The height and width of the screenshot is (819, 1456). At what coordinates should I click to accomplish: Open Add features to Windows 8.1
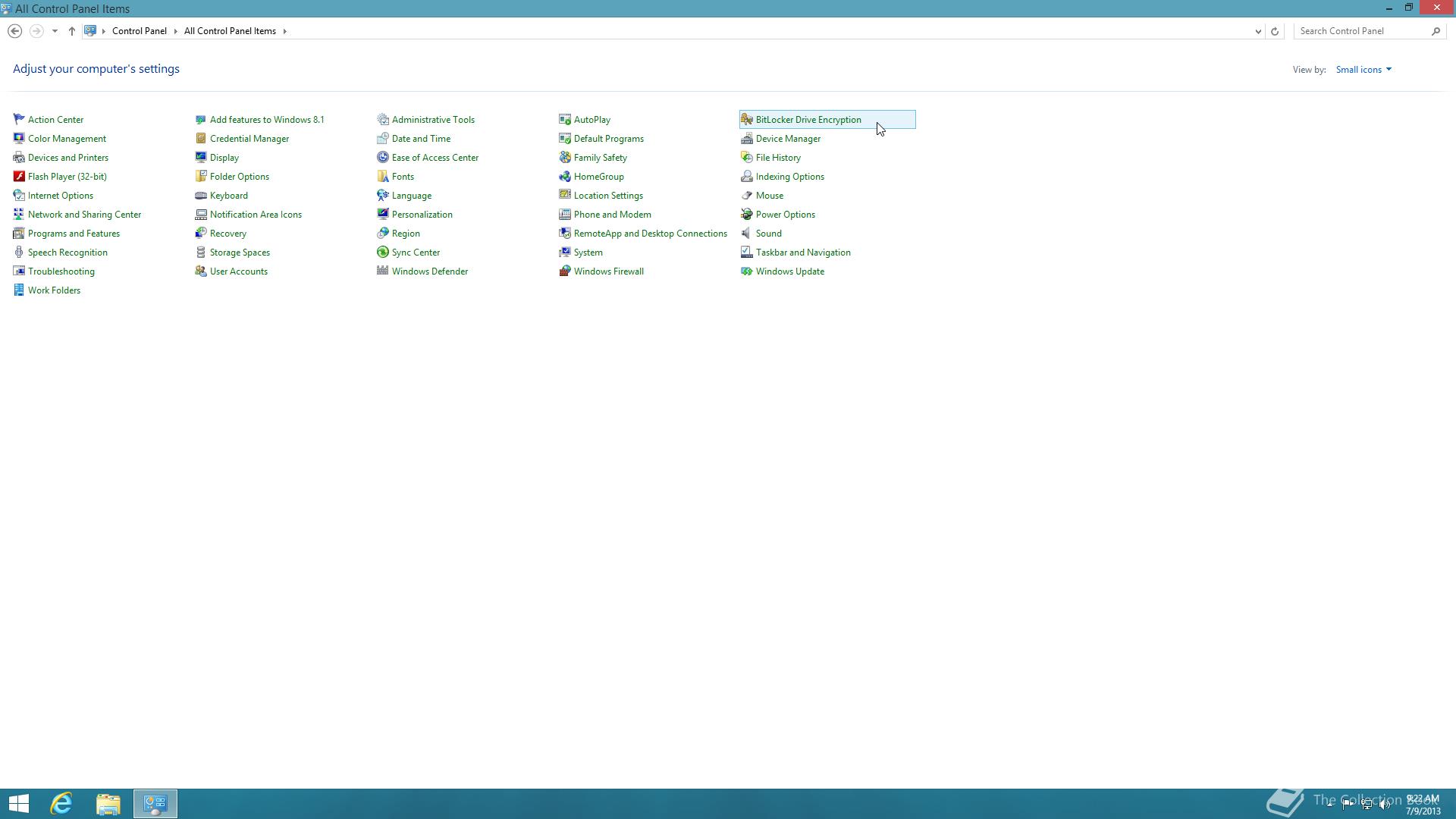tap(267, 119)
